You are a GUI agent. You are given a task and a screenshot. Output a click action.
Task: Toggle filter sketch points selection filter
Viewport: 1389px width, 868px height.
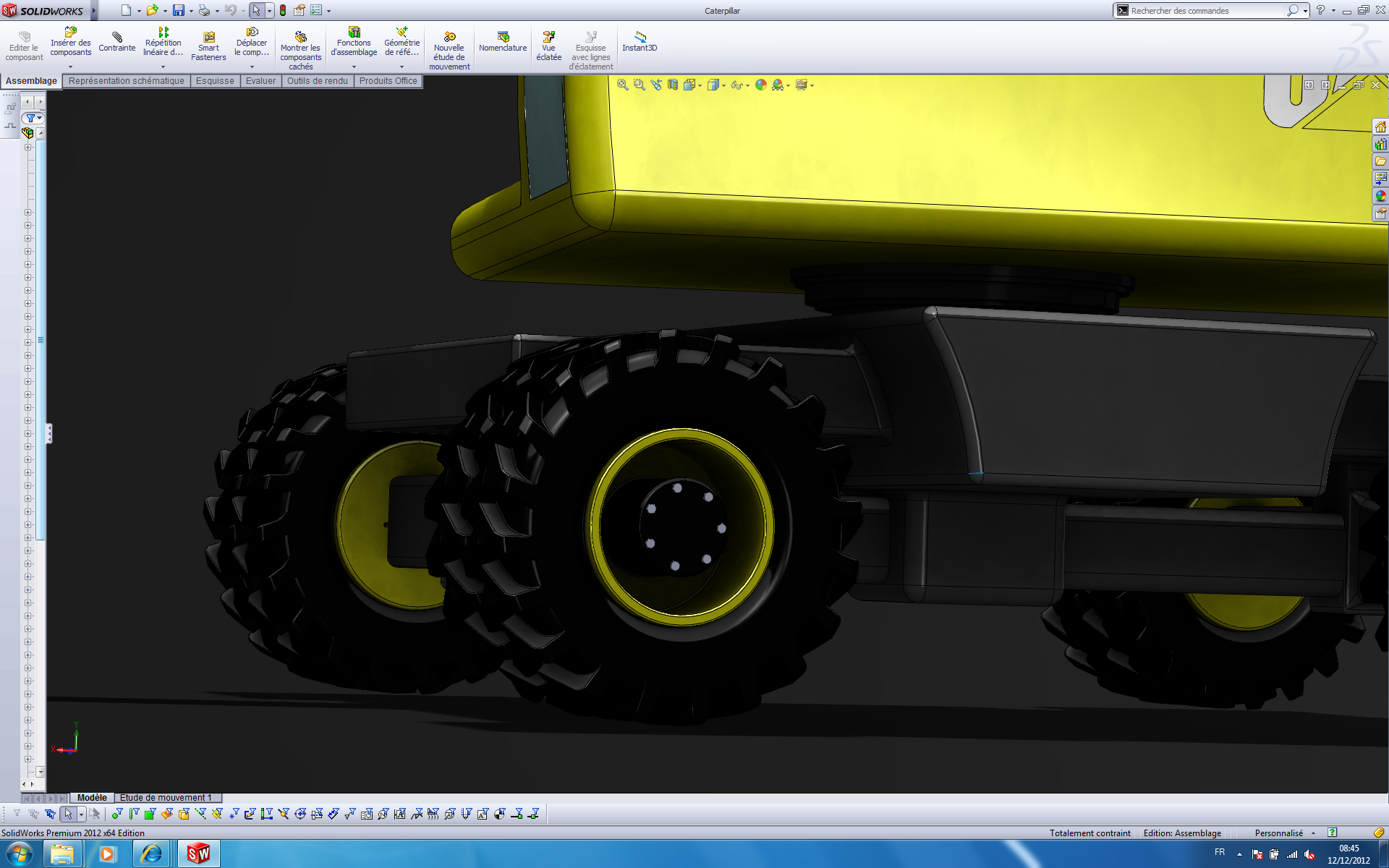[234, 814]
